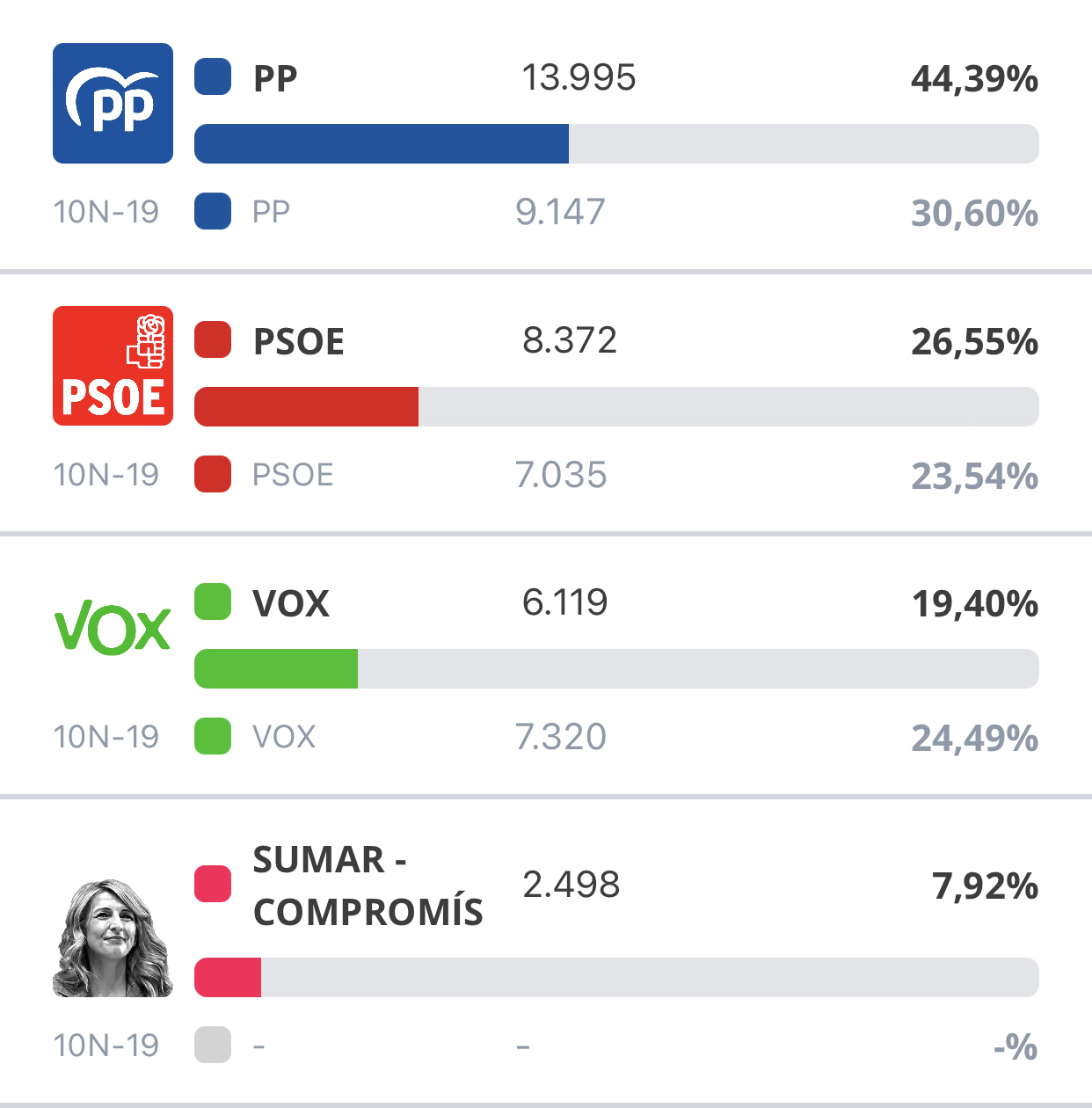Click the PP party logo

point(113,103)
